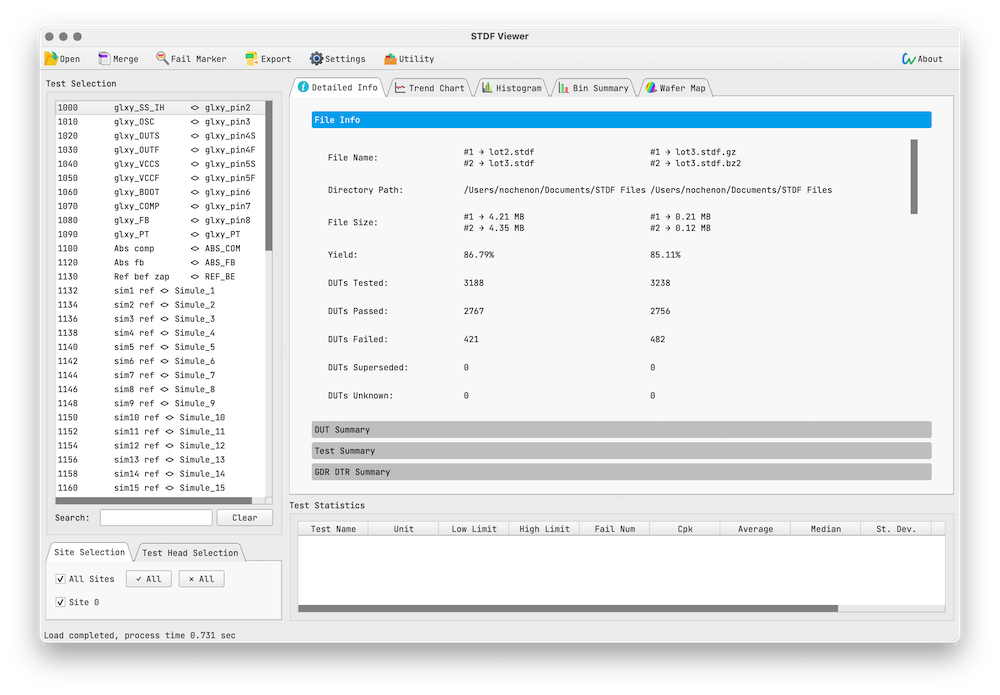Click the Open folder icon
The image size is (1000, 695).
pyautogui.click(x=51, y=59)
